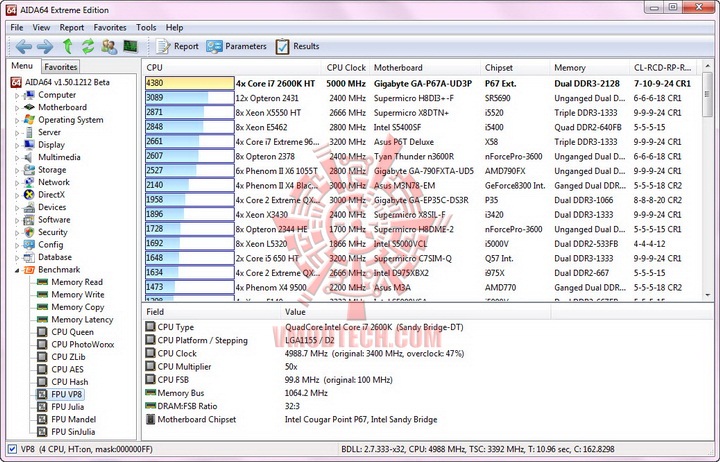Click the Report toolbar button
Viewport: 720px width, 462px height.
[x=177, y=46]
